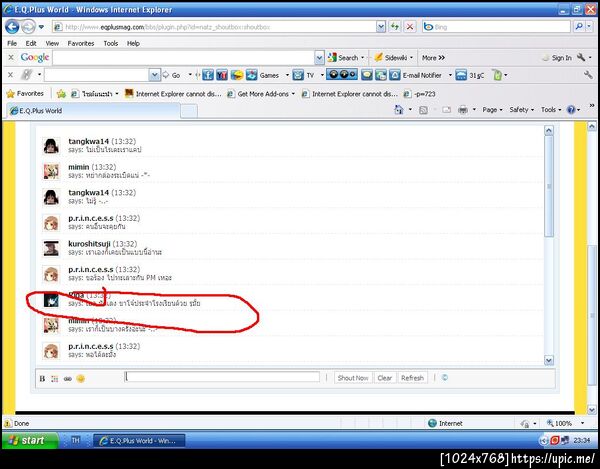The height and width of the screenshot is (469, 600).
Task: Open the recent pages dropdown beside the Forward button
Action: point(41,27)
